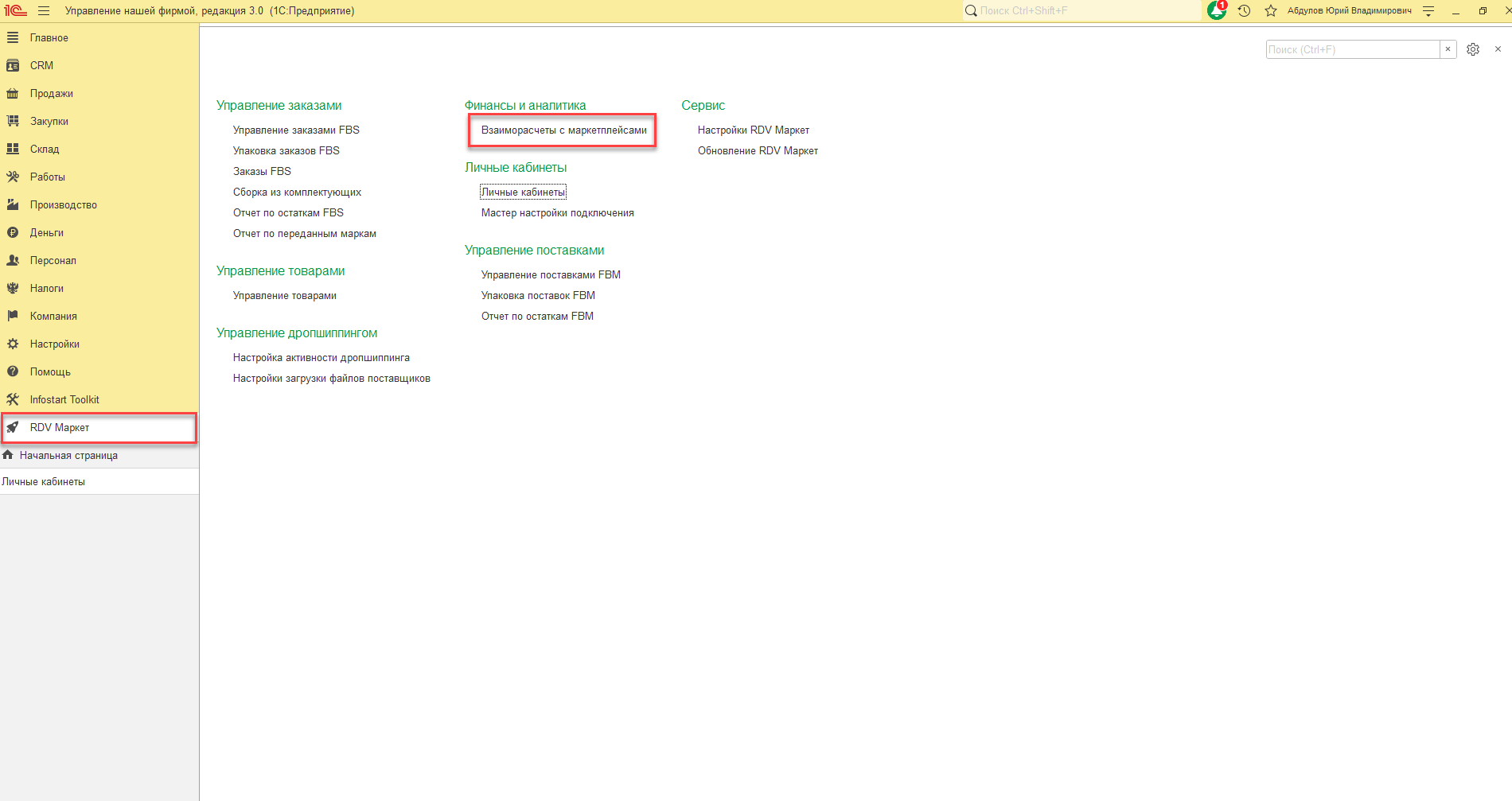Viewport: 1512px width, 801px height.
Task: Open Взаиморасчеты с маркетплейсами
Action: 564,130
